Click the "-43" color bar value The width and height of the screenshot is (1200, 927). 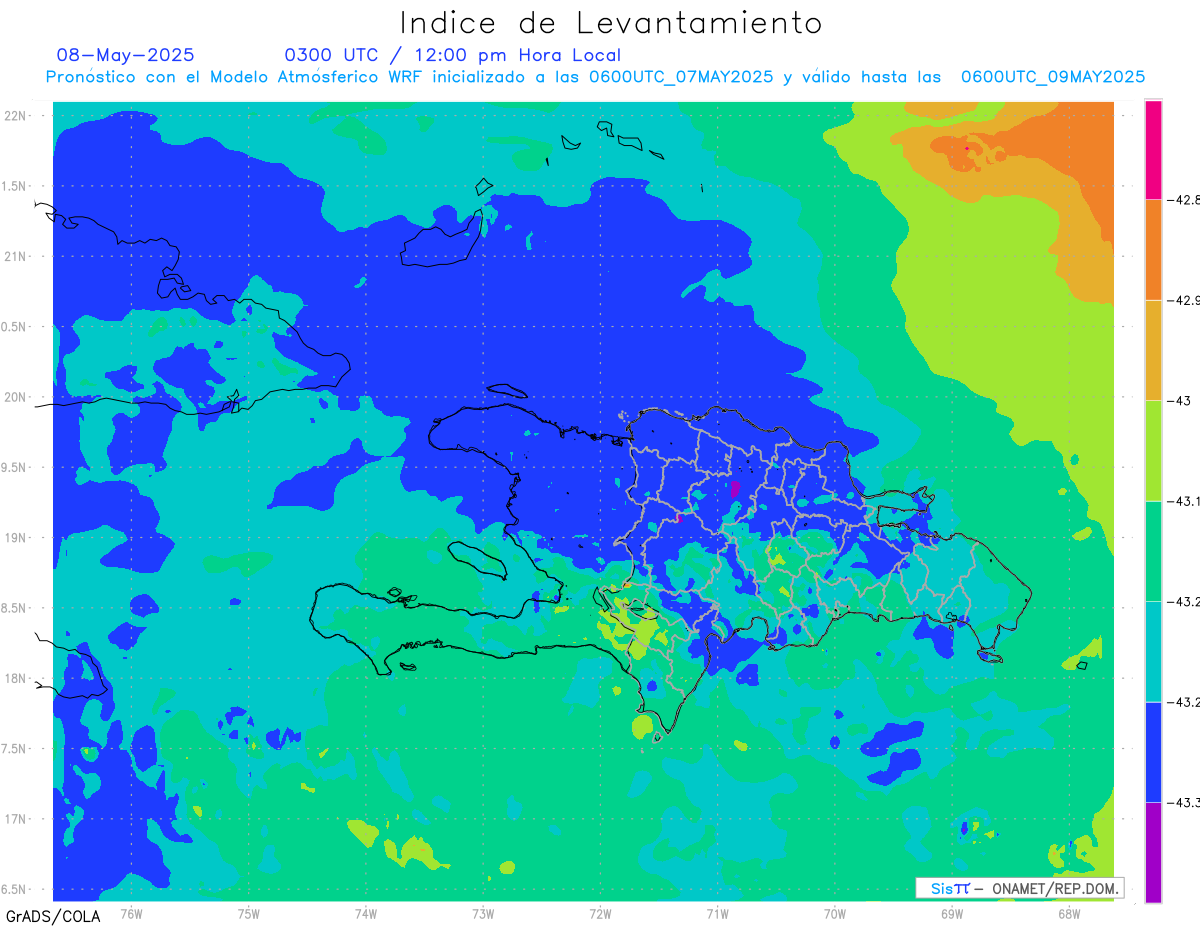tap(1179, 401)
